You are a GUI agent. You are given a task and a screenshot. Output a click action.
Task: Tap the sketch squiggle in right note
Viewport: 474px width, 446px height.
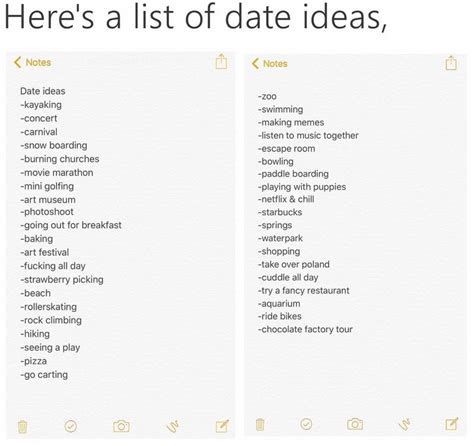405,424
